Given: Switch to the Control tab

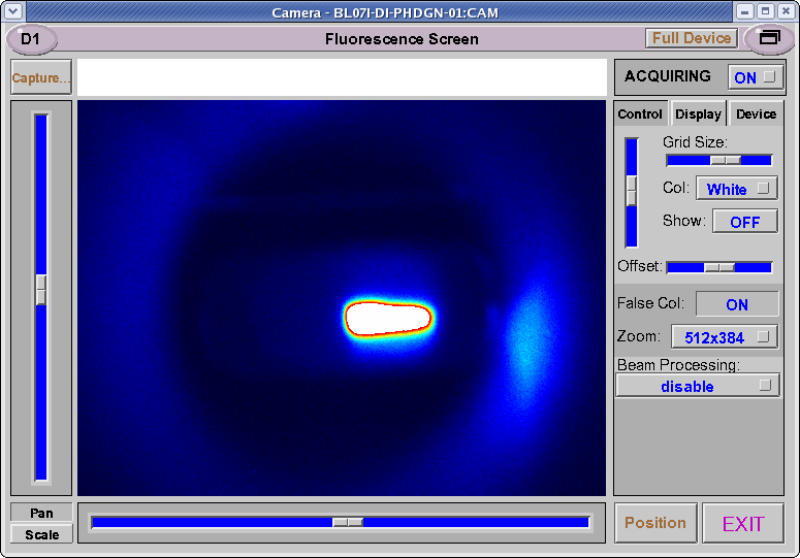Looking at the screenshot, I should pyautogui.click(x=640, y=114).
